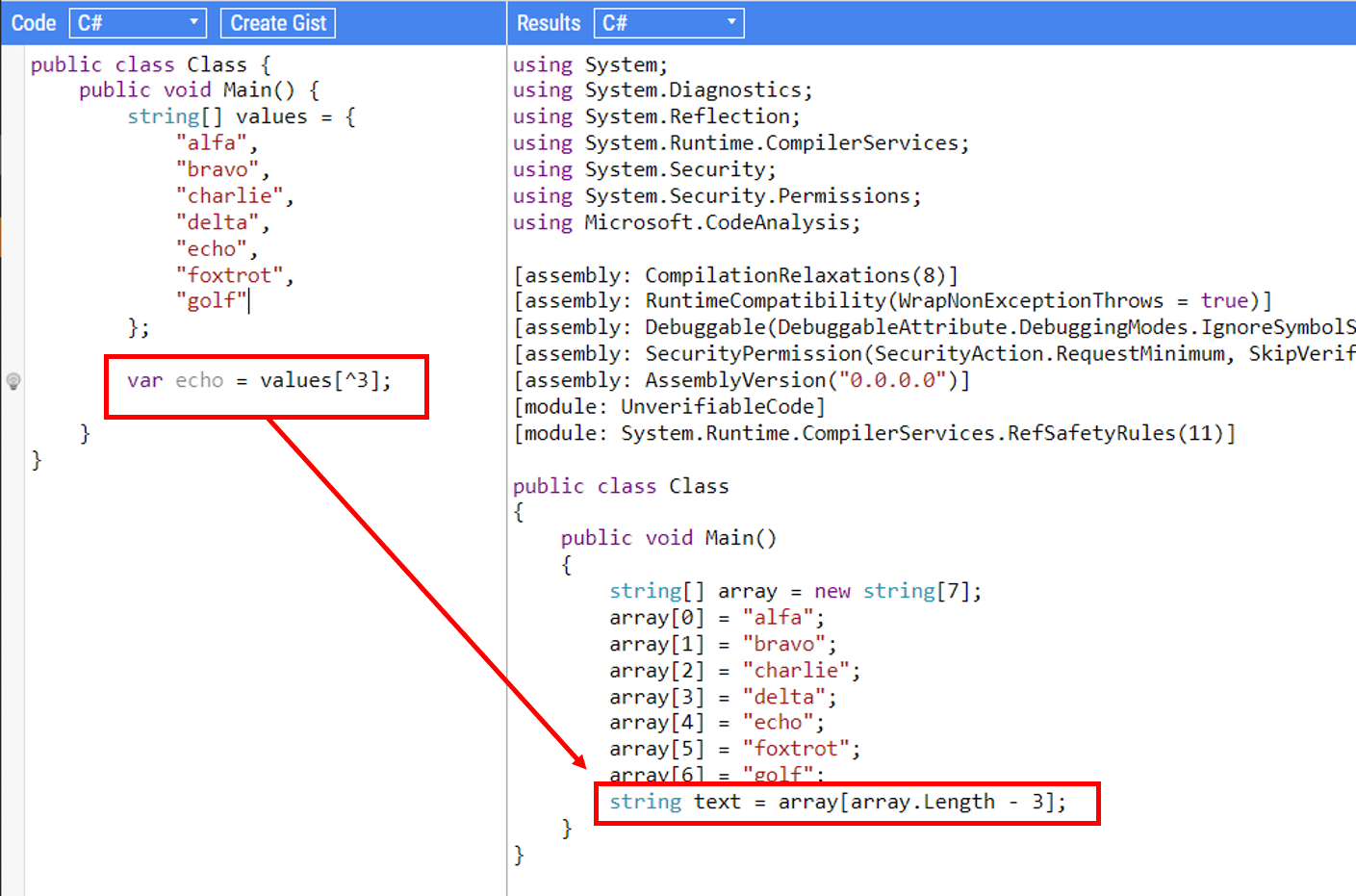This screenshot has height=896, width=1356.
Task: Click 'using System.Security.Permissions;' line
Action: [717, 195]
